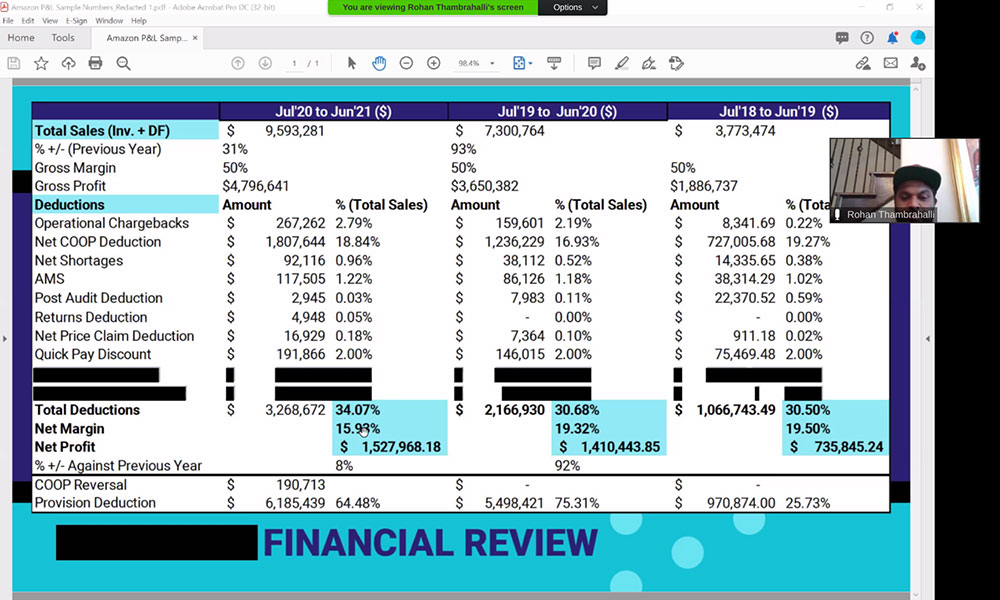Viewport: 1000px width, 600px height.
Task: Switch to the Home tab
Action: 21,38
